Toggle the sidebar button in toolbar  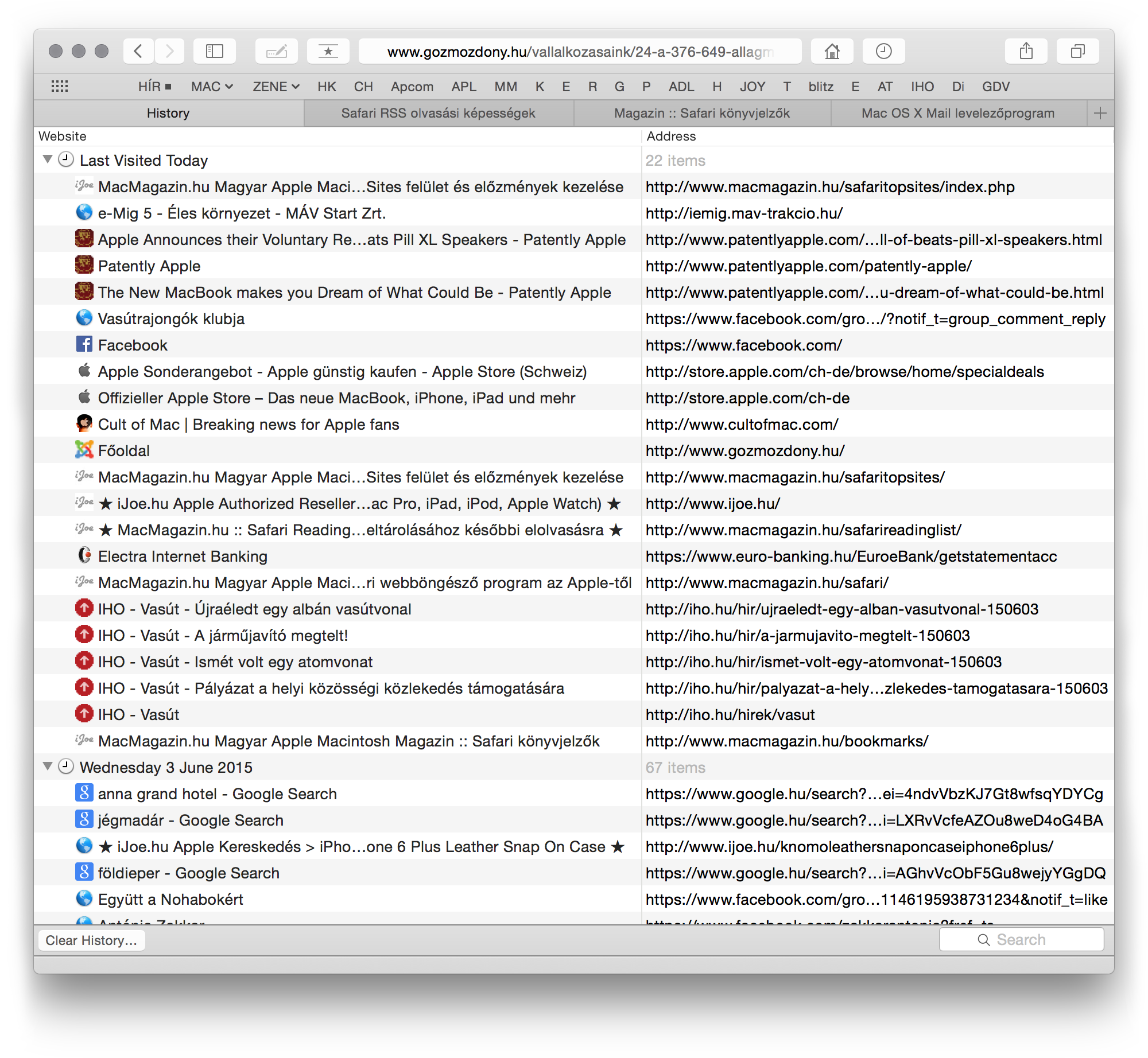point(215,52)
